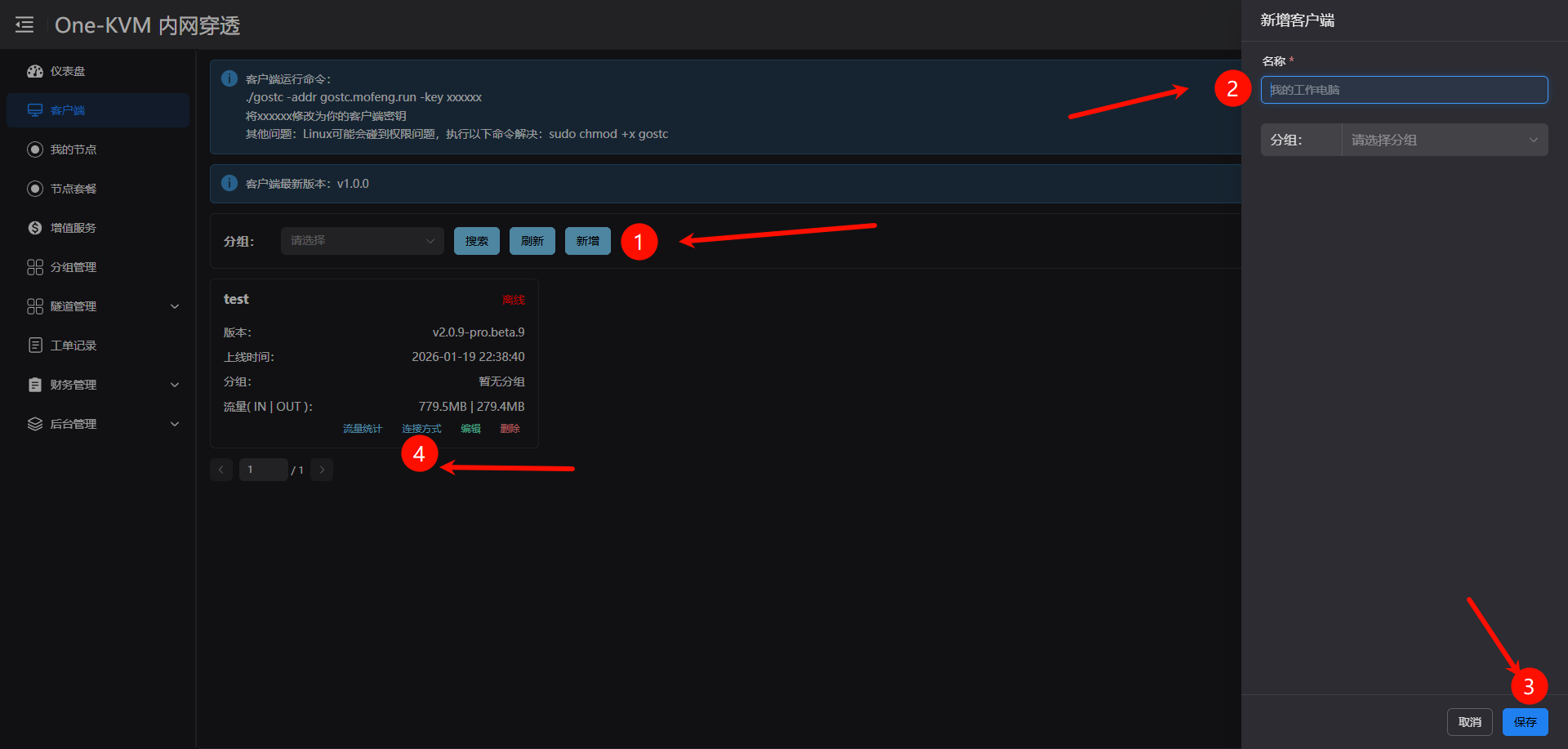1568x749 pixels.
Task: Click the document icon beside 工单记录
Action: [x=35, y=346]
